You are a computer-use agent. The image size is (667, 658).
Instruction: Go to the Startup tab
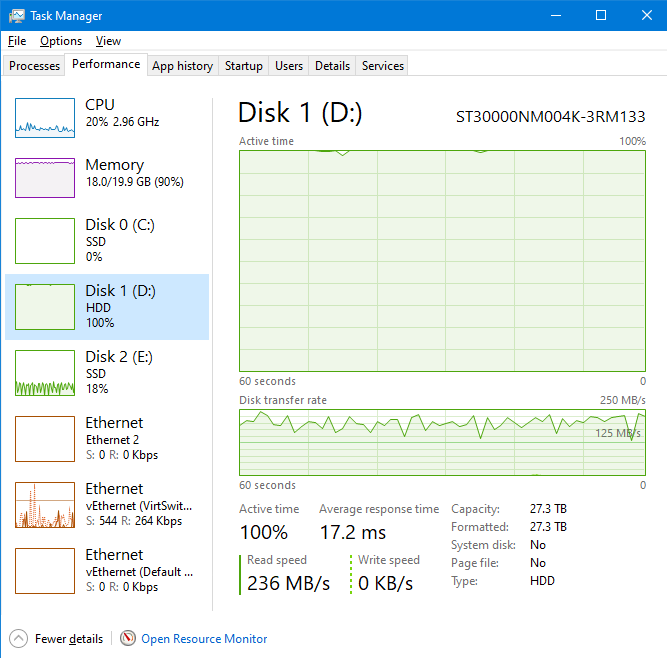[244, 66]
